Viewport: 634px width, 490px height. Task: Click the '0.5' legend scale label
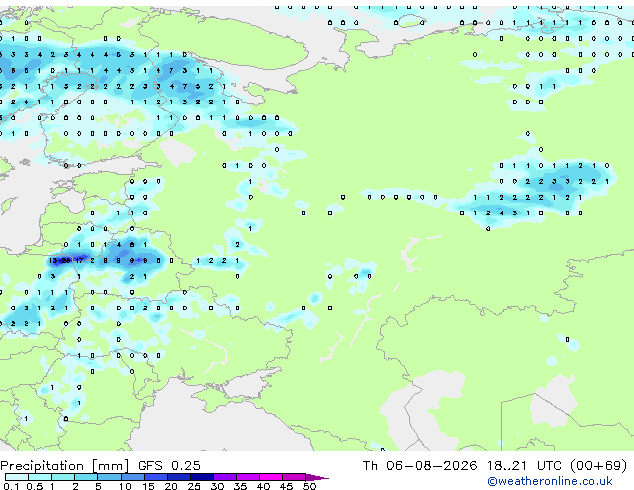(35, 486)
